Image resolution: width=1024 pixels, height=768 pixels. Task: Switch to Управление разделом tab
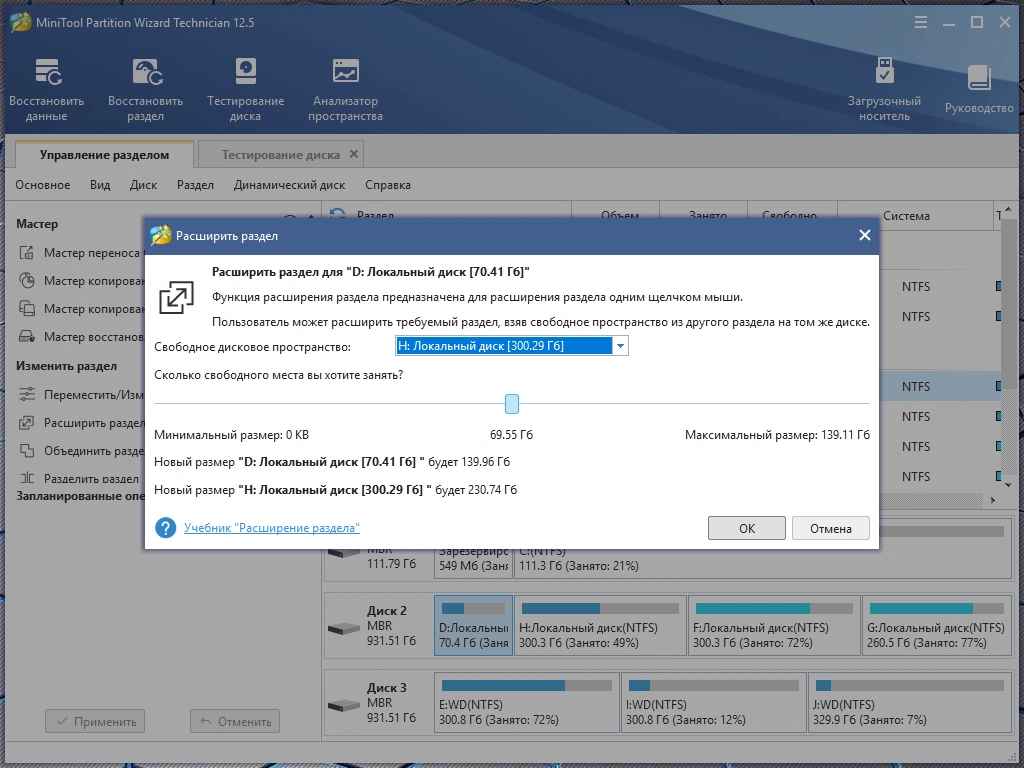104,155
